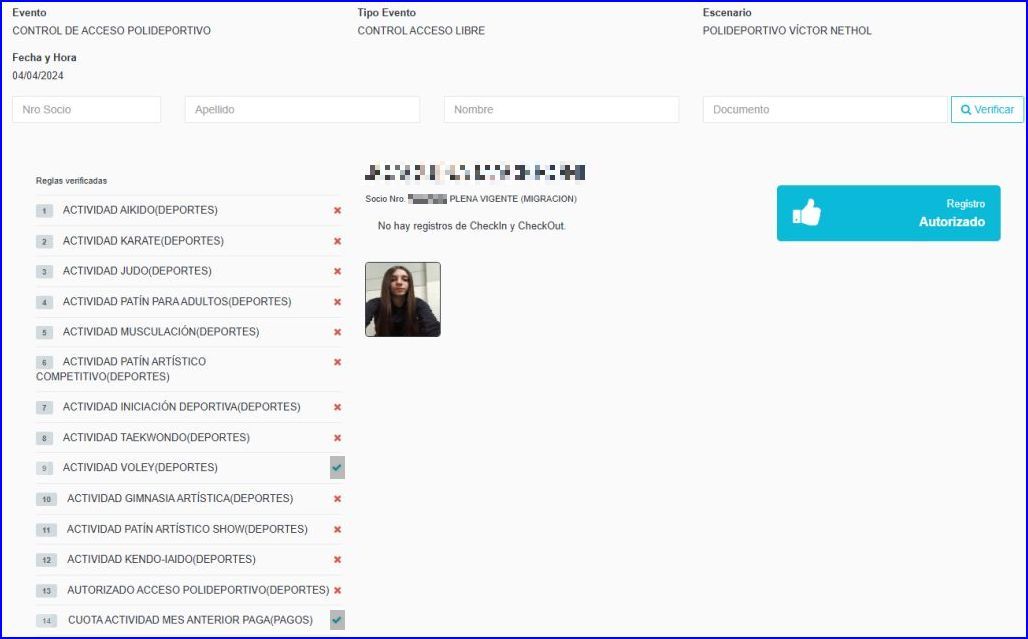Select ACTIVIDAD GIMNASIA ARTÍSTICA(DEPORTES) text

coord(180,499)
